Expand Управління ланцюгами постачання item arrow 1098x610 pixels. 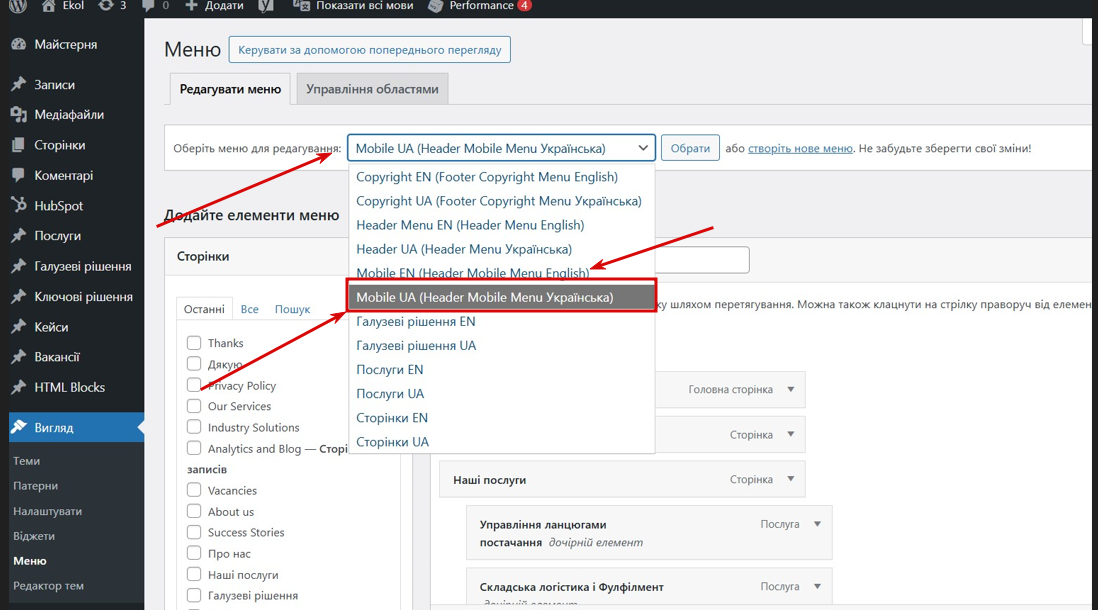point(817,524)
